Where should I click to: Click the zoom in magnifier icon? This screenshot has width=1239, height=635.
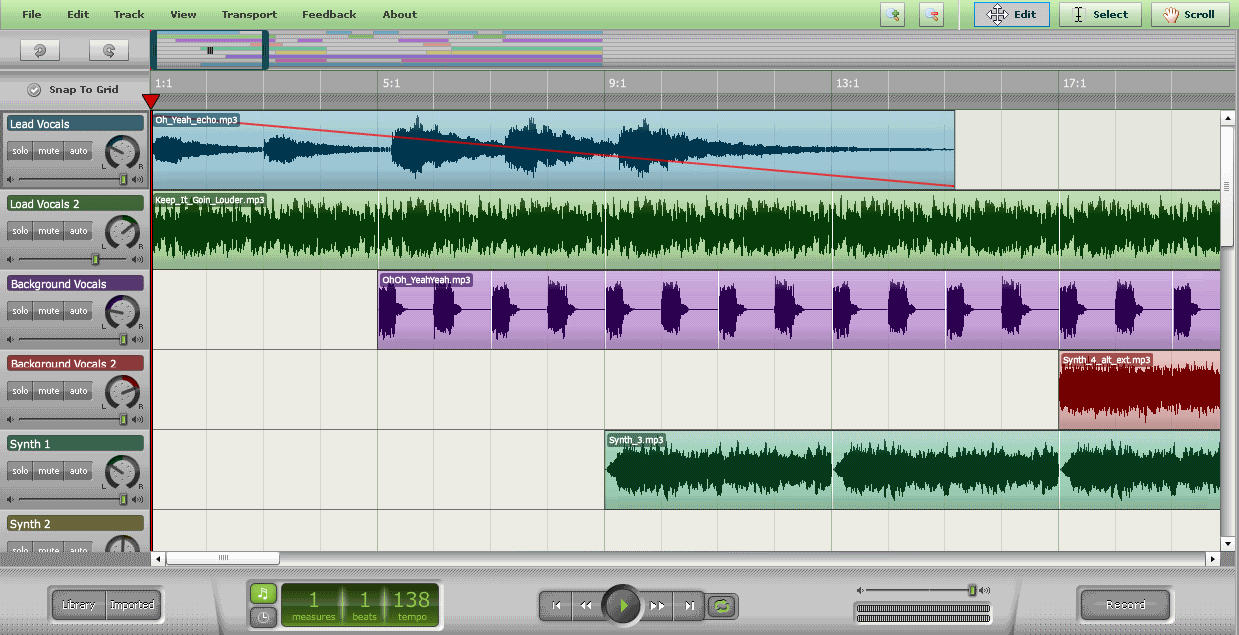[x=892, y=14]
